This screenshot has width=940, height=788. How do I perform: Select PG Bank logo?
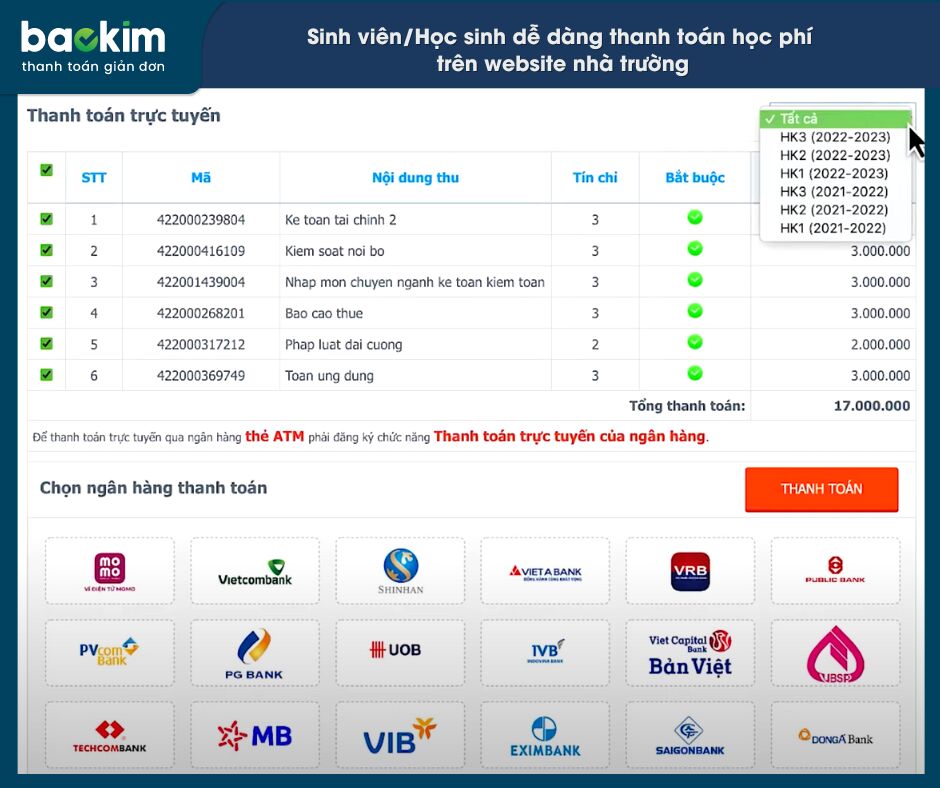tap(255, 653)
